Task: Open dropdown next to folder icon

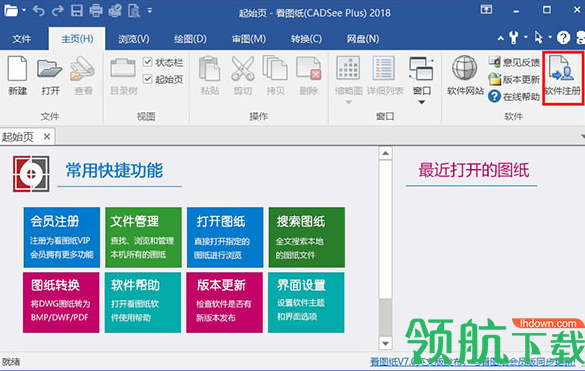Action: tap(24, 10)
